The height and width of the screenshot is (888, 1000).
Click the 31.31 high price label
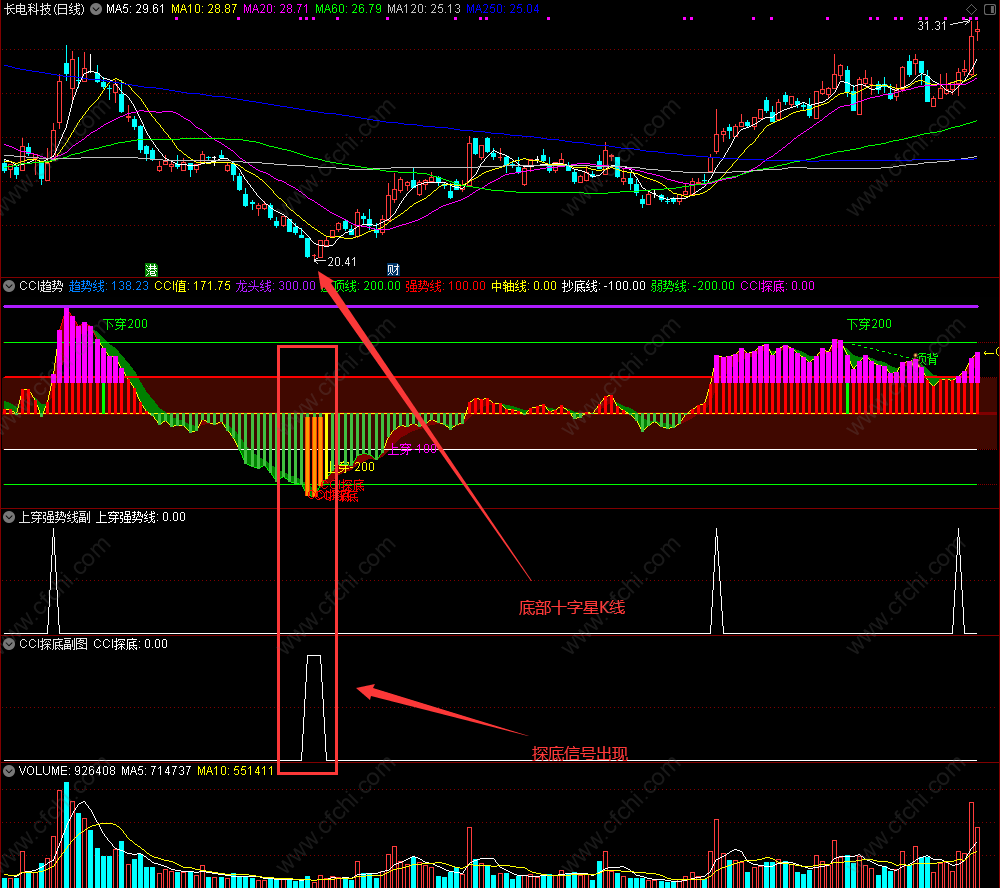coord(932,26)
